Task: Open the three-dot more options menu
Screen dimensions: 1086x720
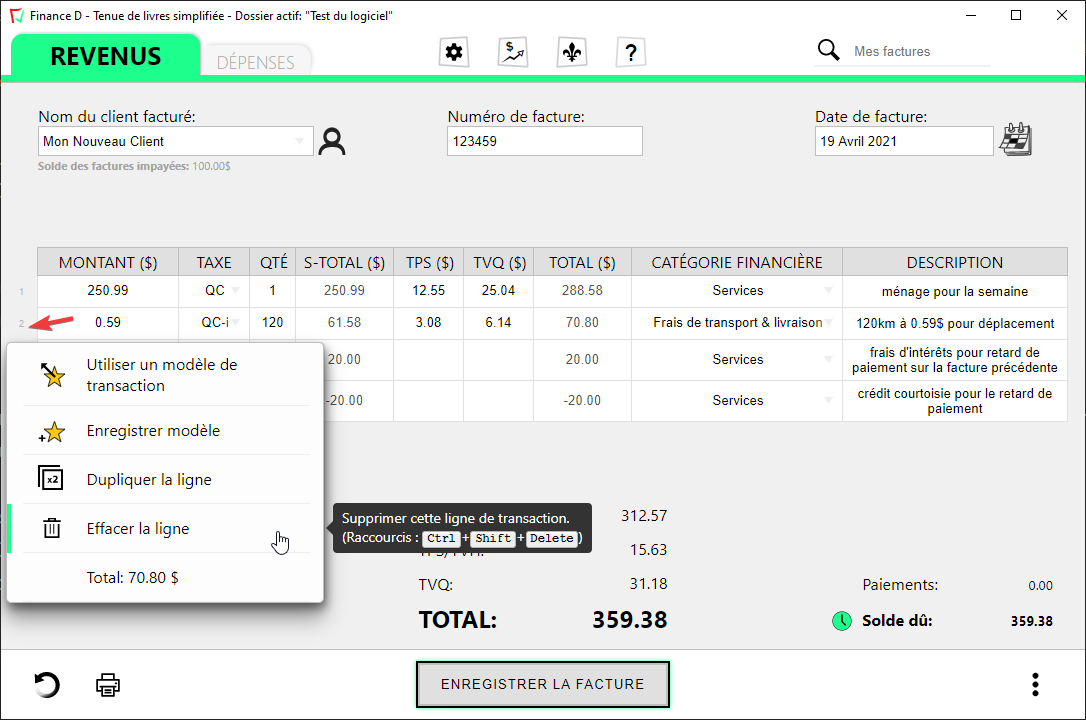Action: [1035, 685]
